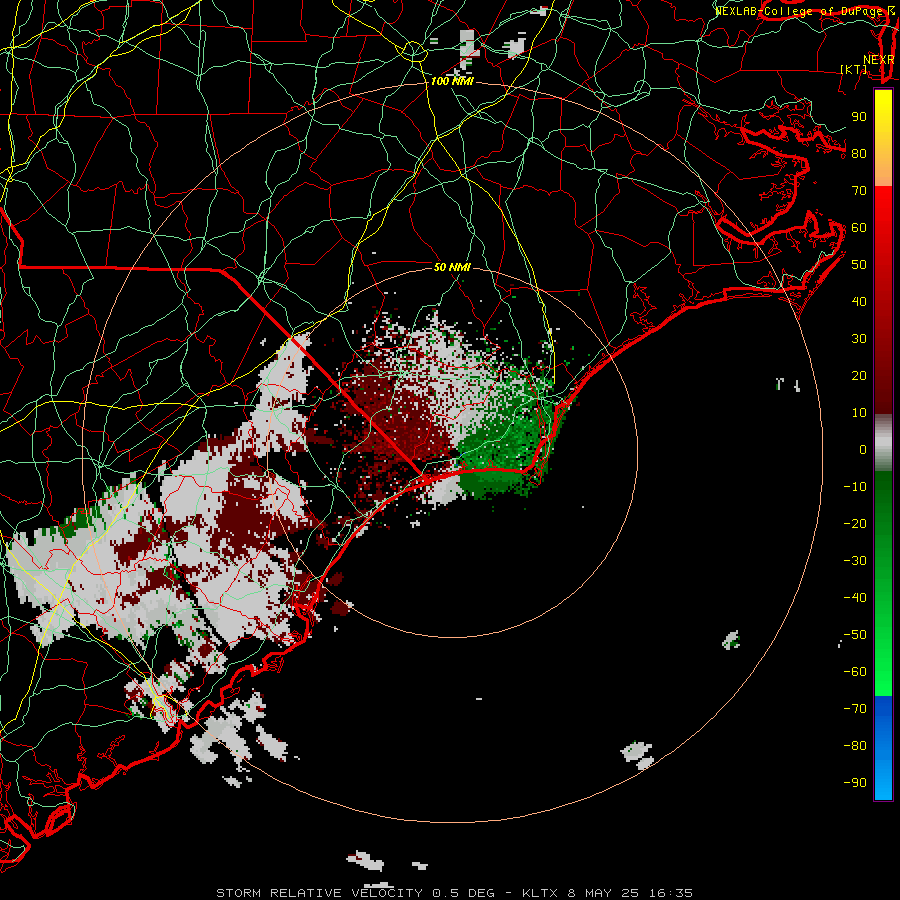This screenshot has height=900, width=900.
Task: Click "STORM RELATIVE VELOCITY" in the bottom caption
Action: 319,893
